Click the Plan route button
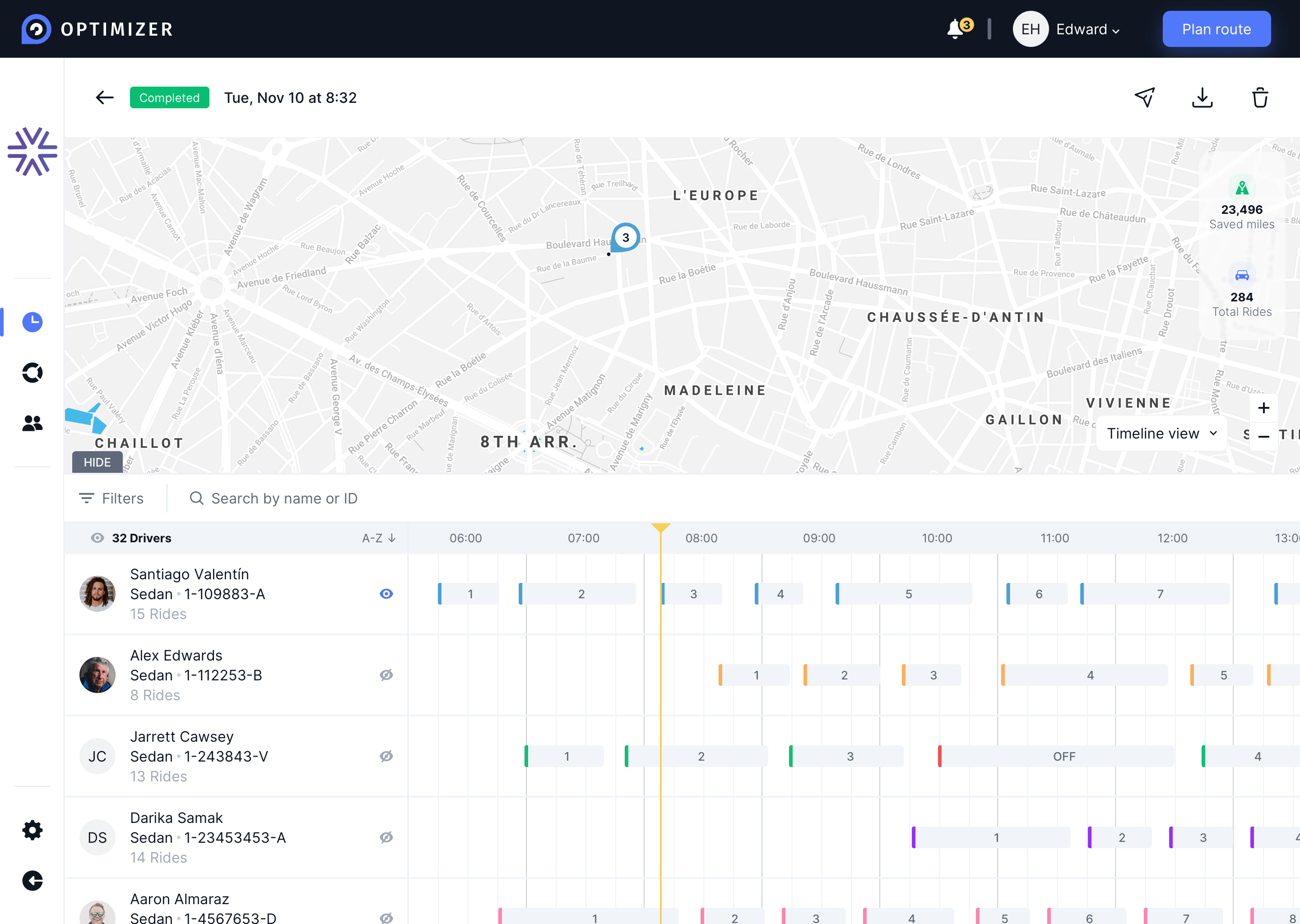The width and height of the screenshot is (1300, 924). coord(1216,29)
